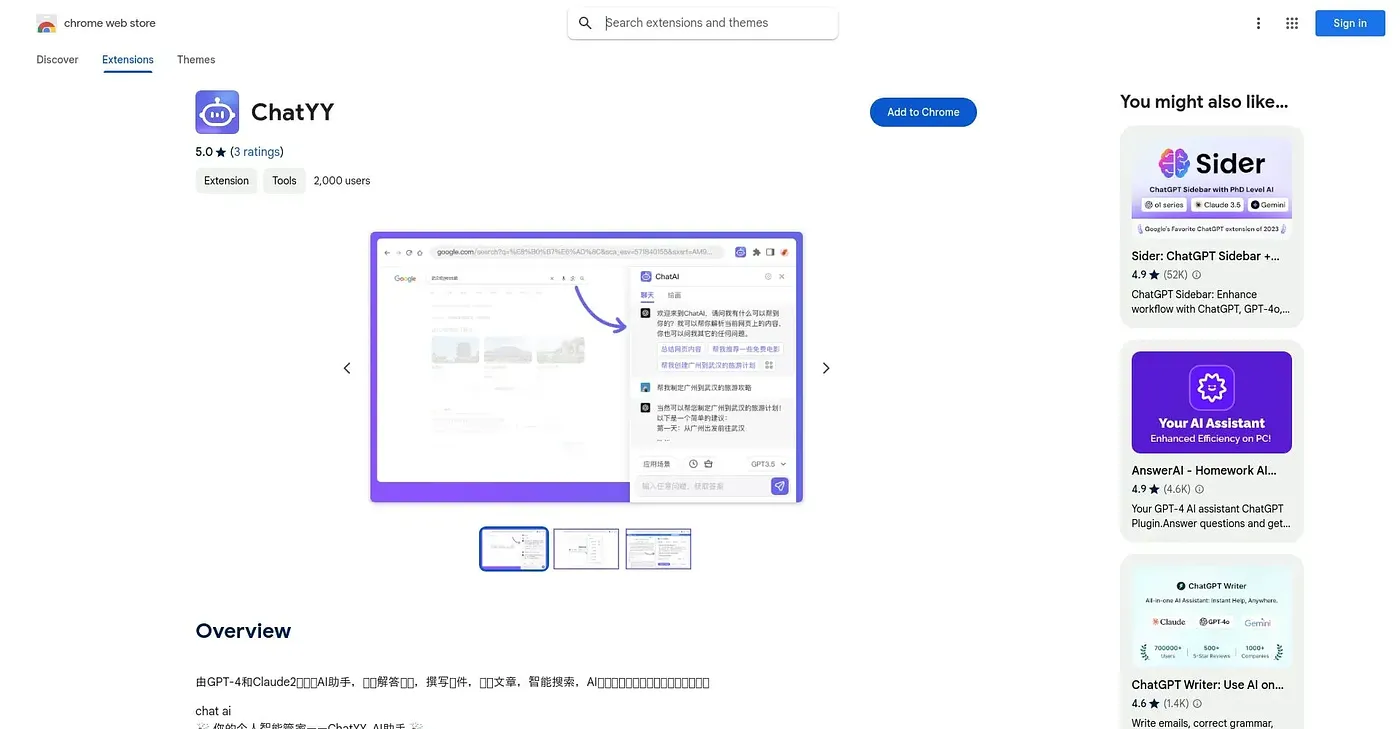The height and width of the screenshot is (729, 1400).
Task: Click the Tools category chip
Action: 285,181
